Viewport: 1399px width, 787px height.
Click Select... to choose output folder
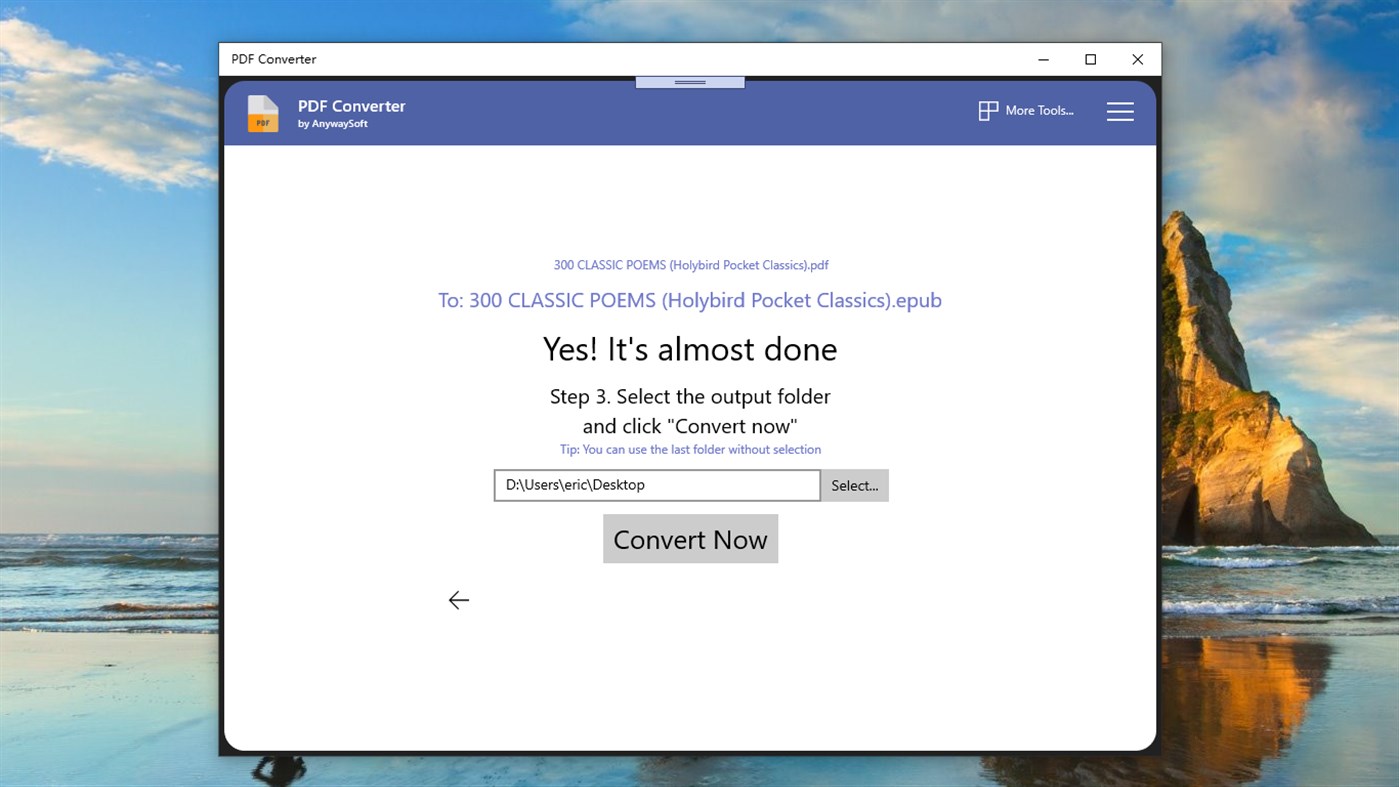[x=855, y=485]
